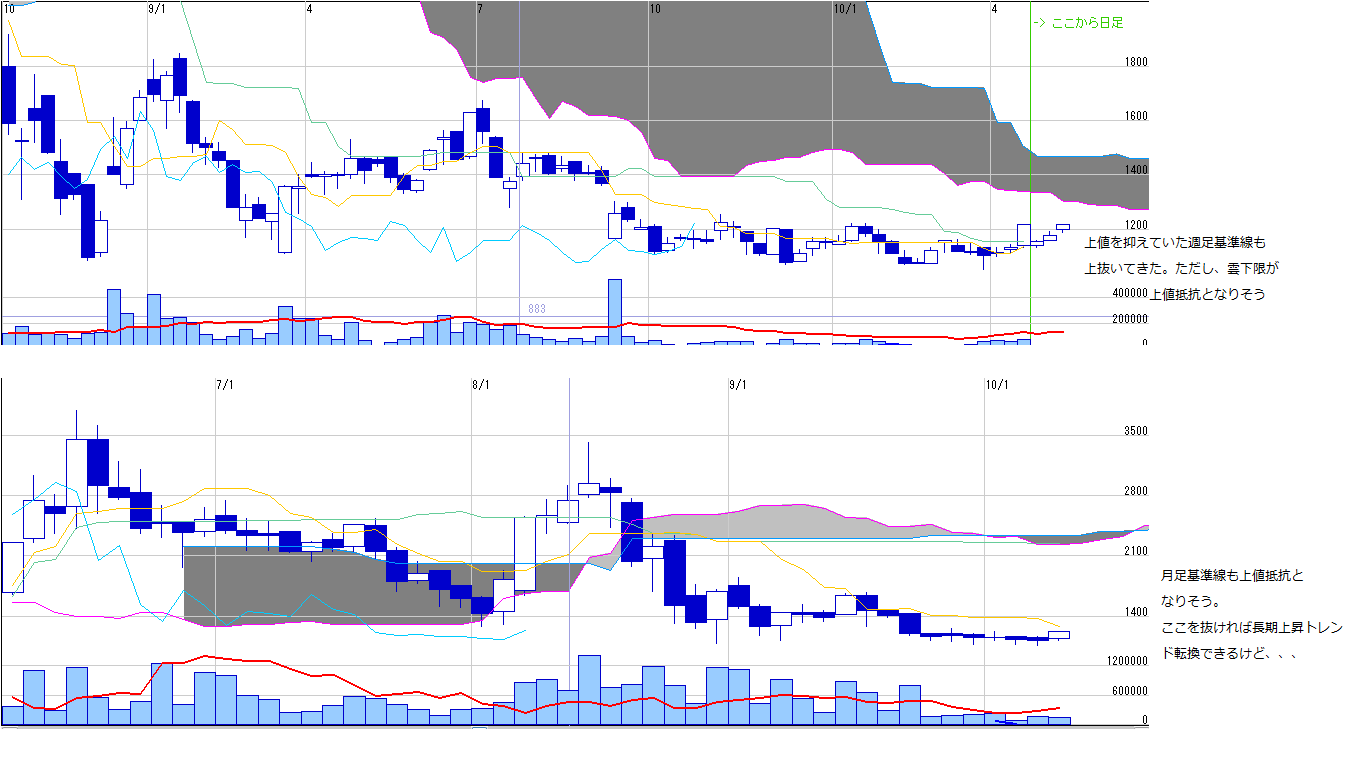This screenshot has width=1366, height=768.
Task: Click the 400000 volume axis label
Action: [x=1129, y=294]
